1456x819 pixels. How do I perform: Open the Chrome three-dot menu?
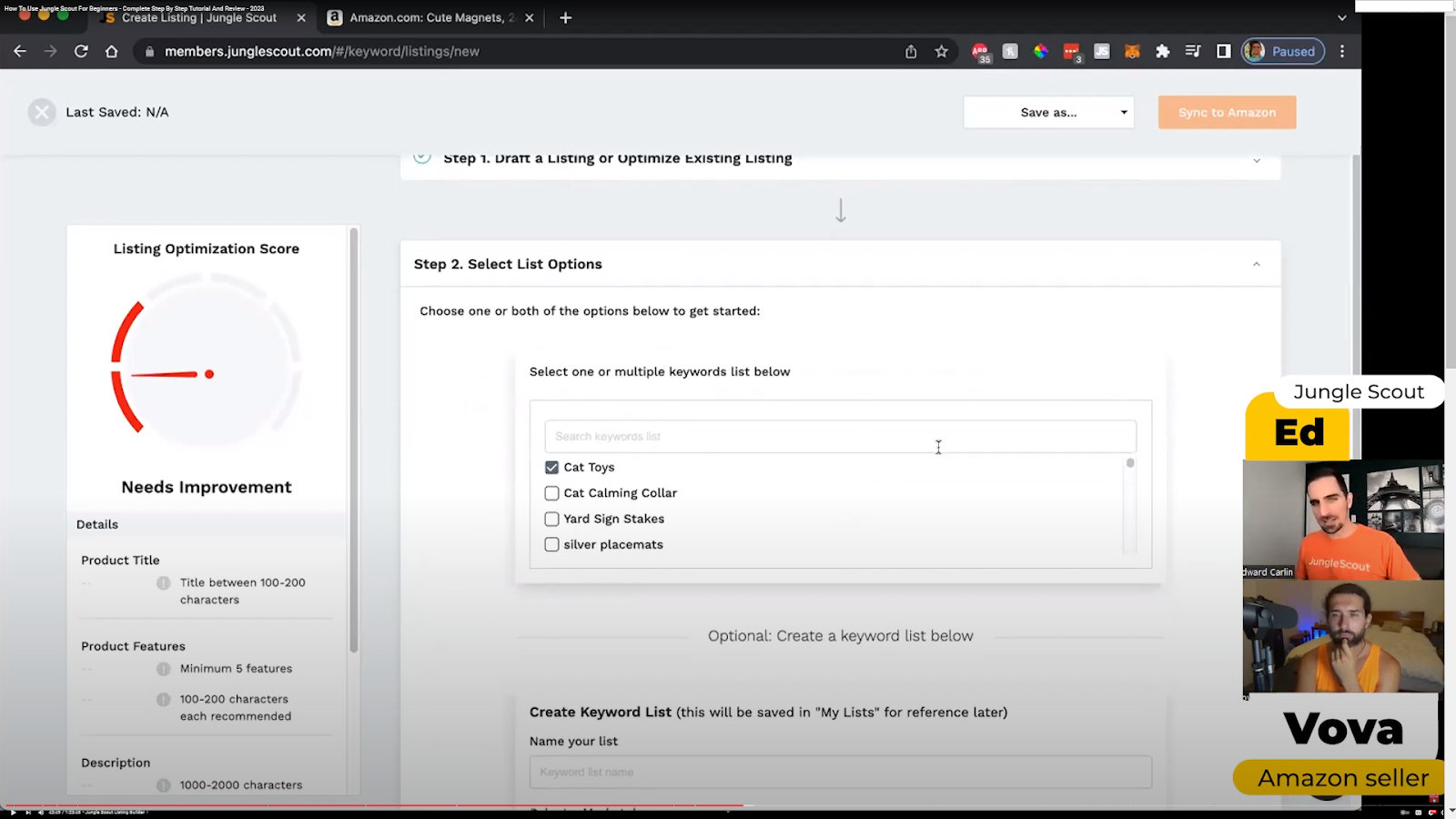click(1342, 52)
